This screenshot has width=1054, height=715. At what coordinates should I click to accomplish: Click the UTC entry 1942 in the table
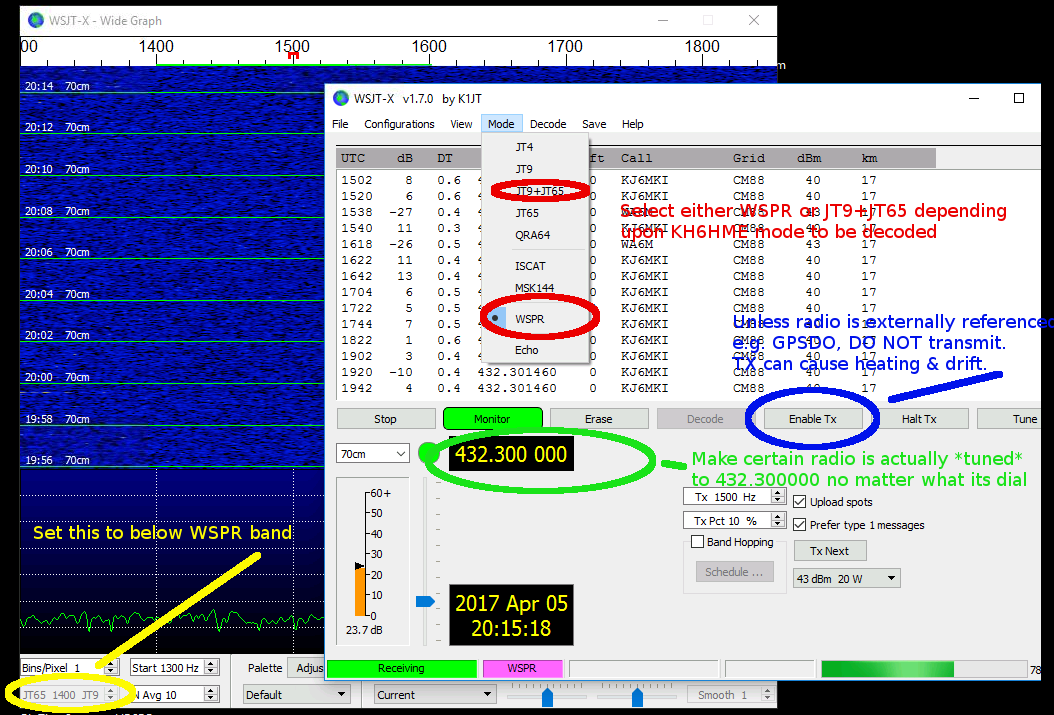click(x=356, y=388)
